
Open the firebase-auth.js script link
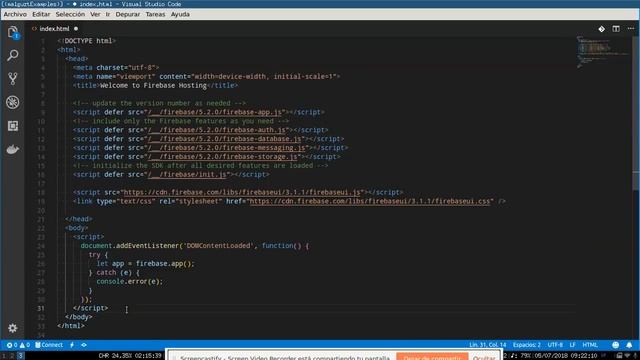coord(217,130)
